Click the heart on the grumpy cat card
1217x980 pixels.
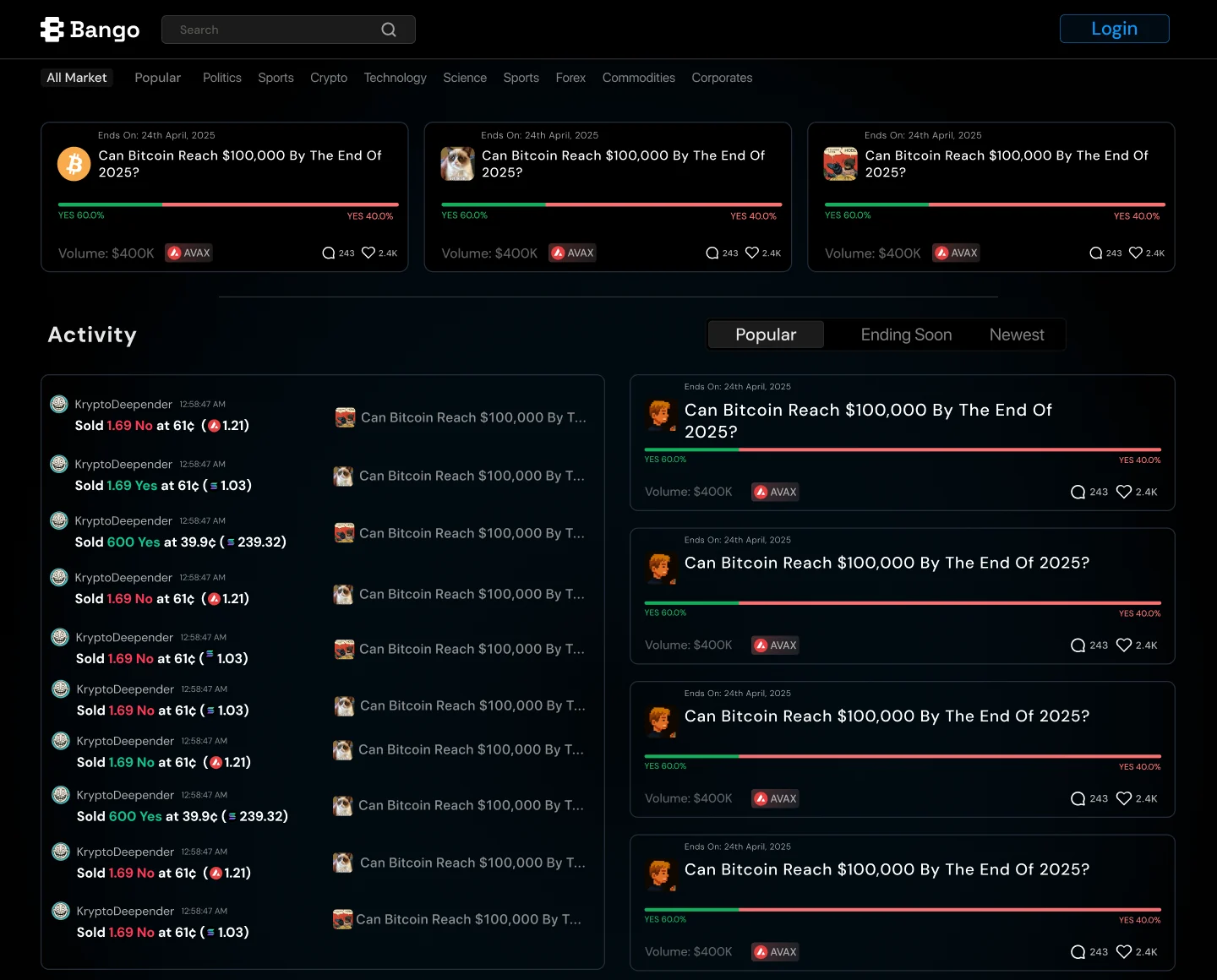click(752, 253)
